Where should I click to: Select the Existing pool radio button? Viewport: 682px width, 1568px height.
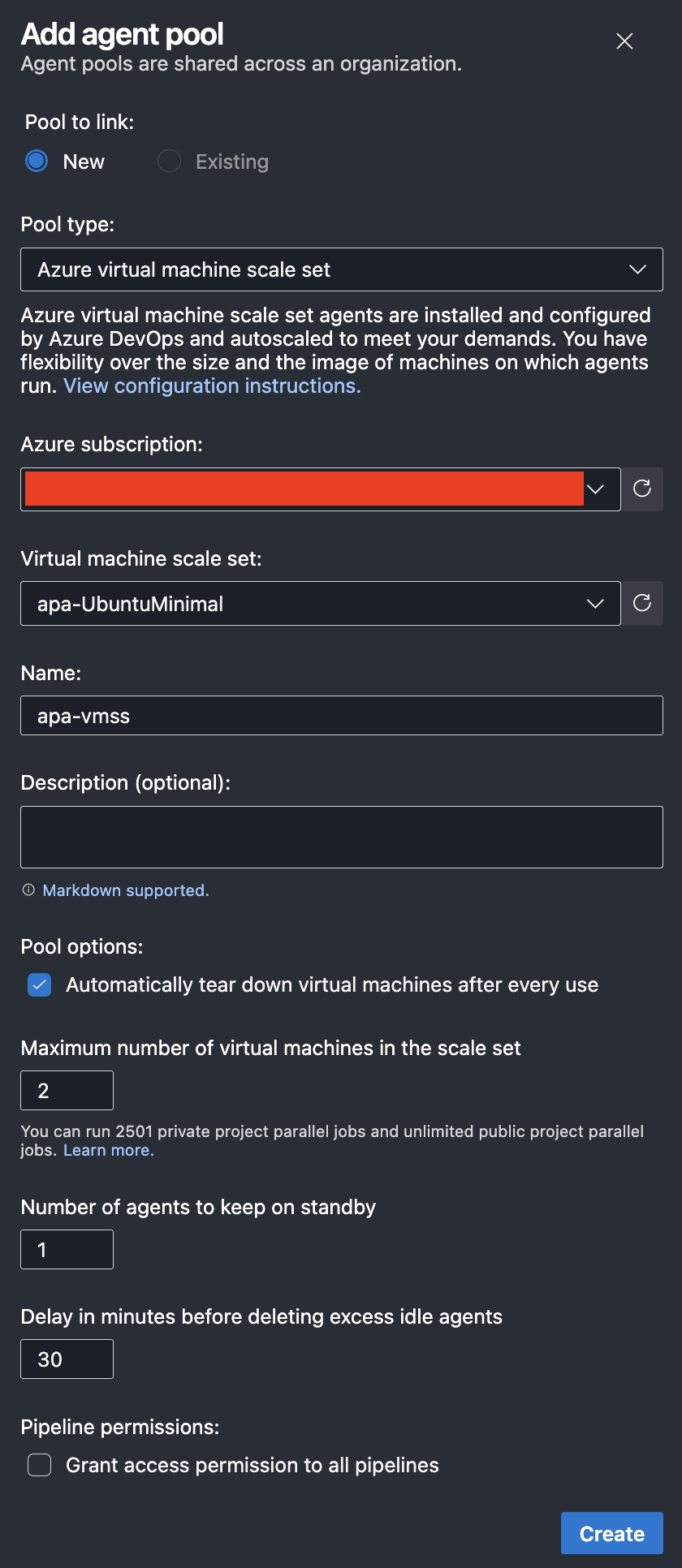click(169, 162)
